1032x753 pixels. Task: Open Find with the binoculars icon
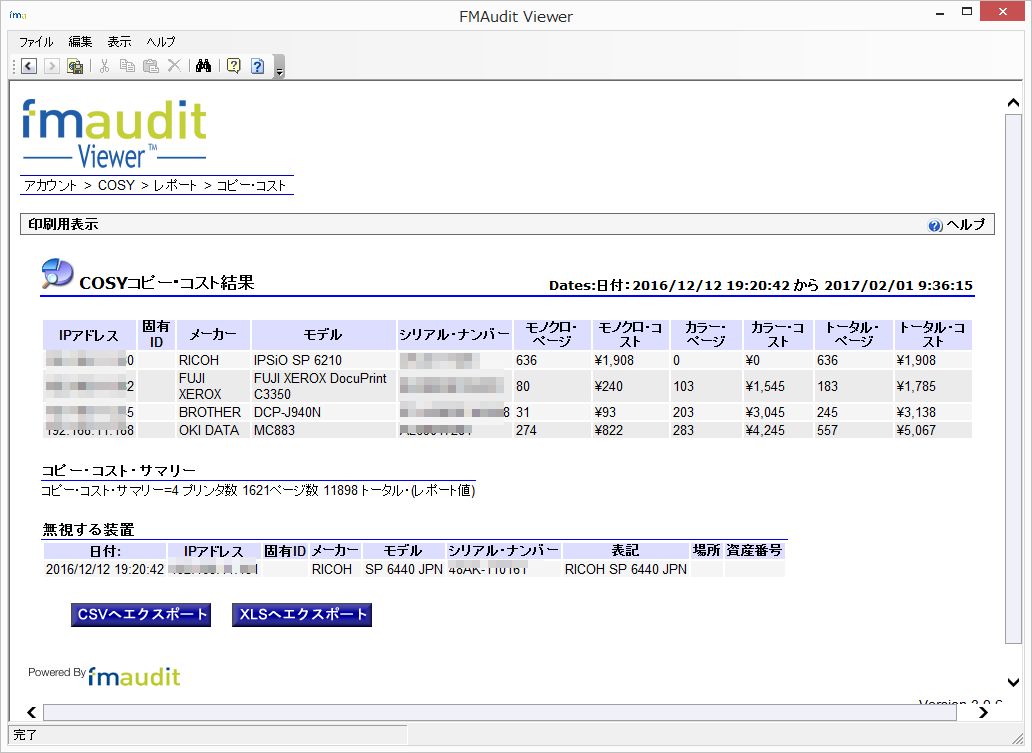(203, 66)
